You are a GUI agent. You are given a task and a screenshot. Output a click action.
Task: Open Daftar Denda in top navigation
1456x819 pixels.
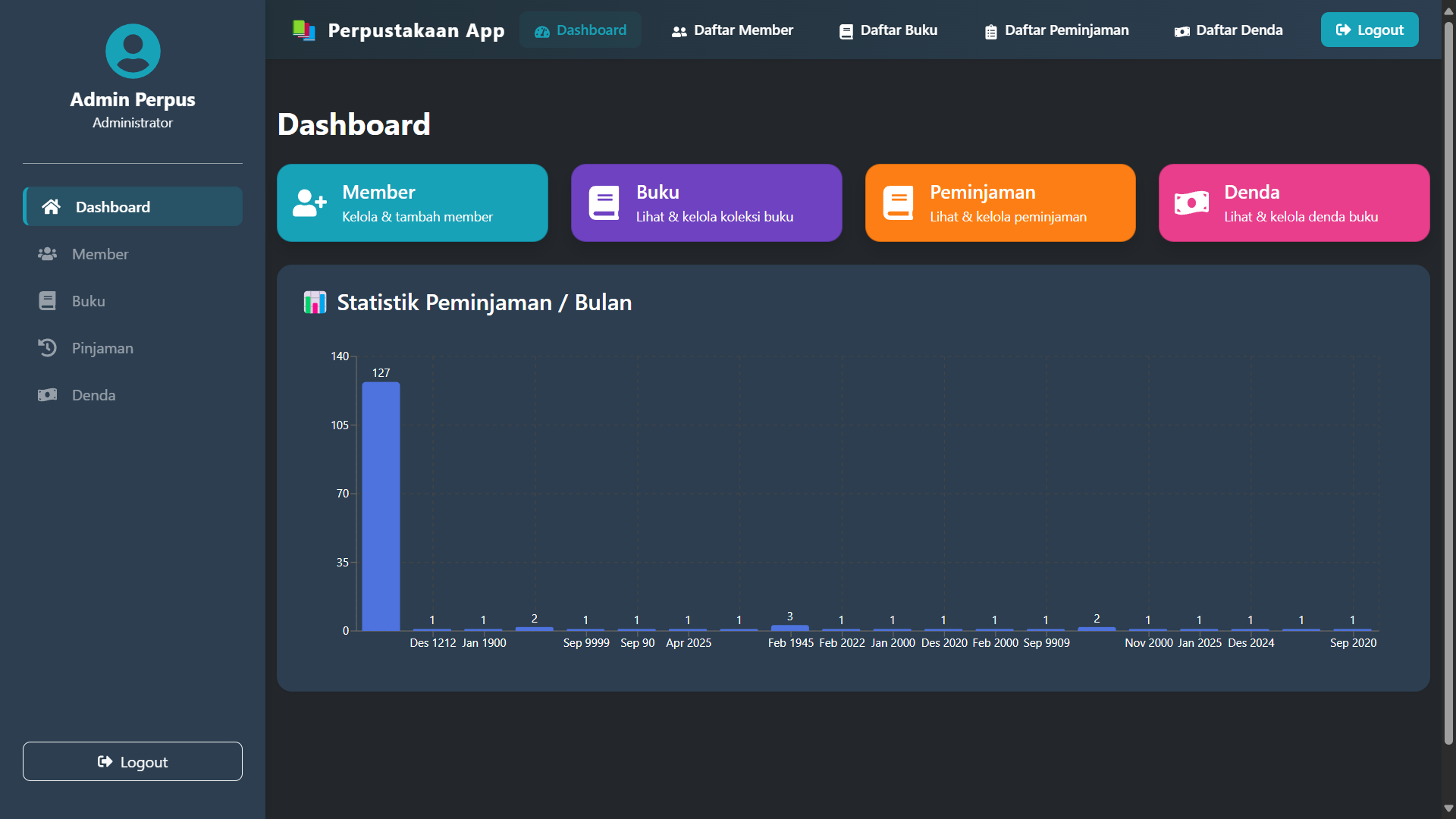click(x=1228, y=30)
